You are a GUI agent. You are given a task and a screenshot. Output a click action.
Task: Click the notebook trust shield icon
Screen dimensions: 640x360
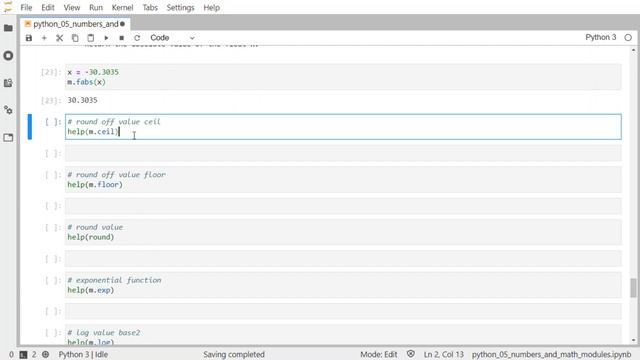click(411, 354)
